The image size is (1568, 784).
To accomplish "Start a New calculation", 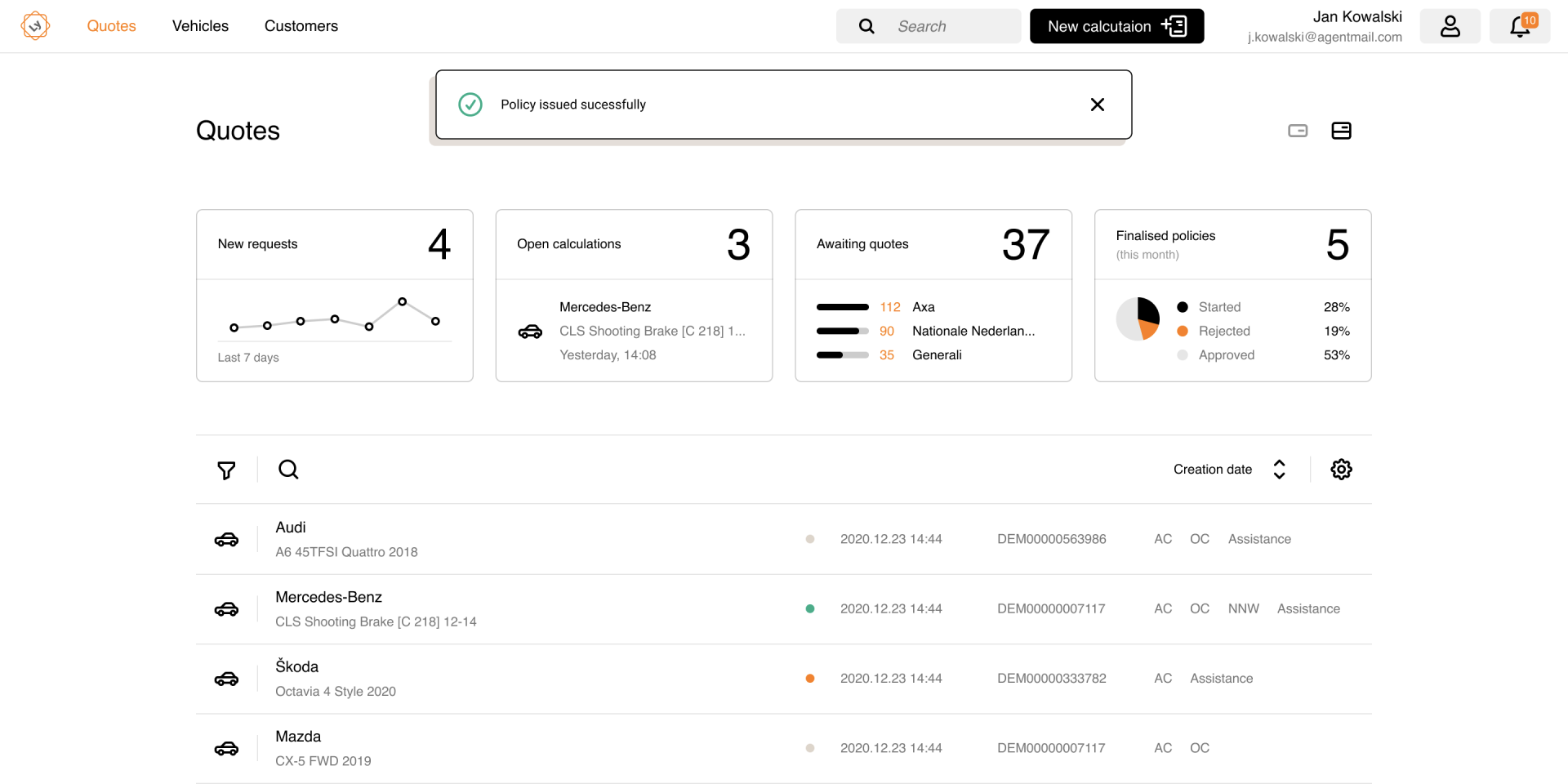I will pos(1116,26).
